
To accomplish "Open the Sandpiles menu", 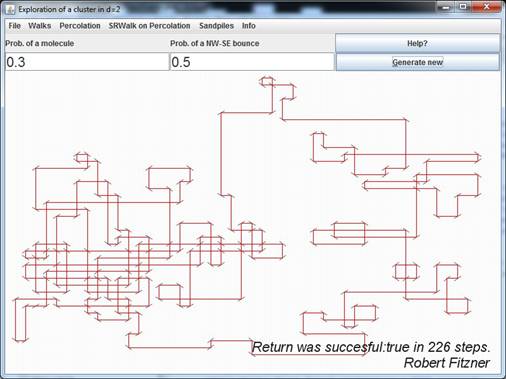I will 216,26.
